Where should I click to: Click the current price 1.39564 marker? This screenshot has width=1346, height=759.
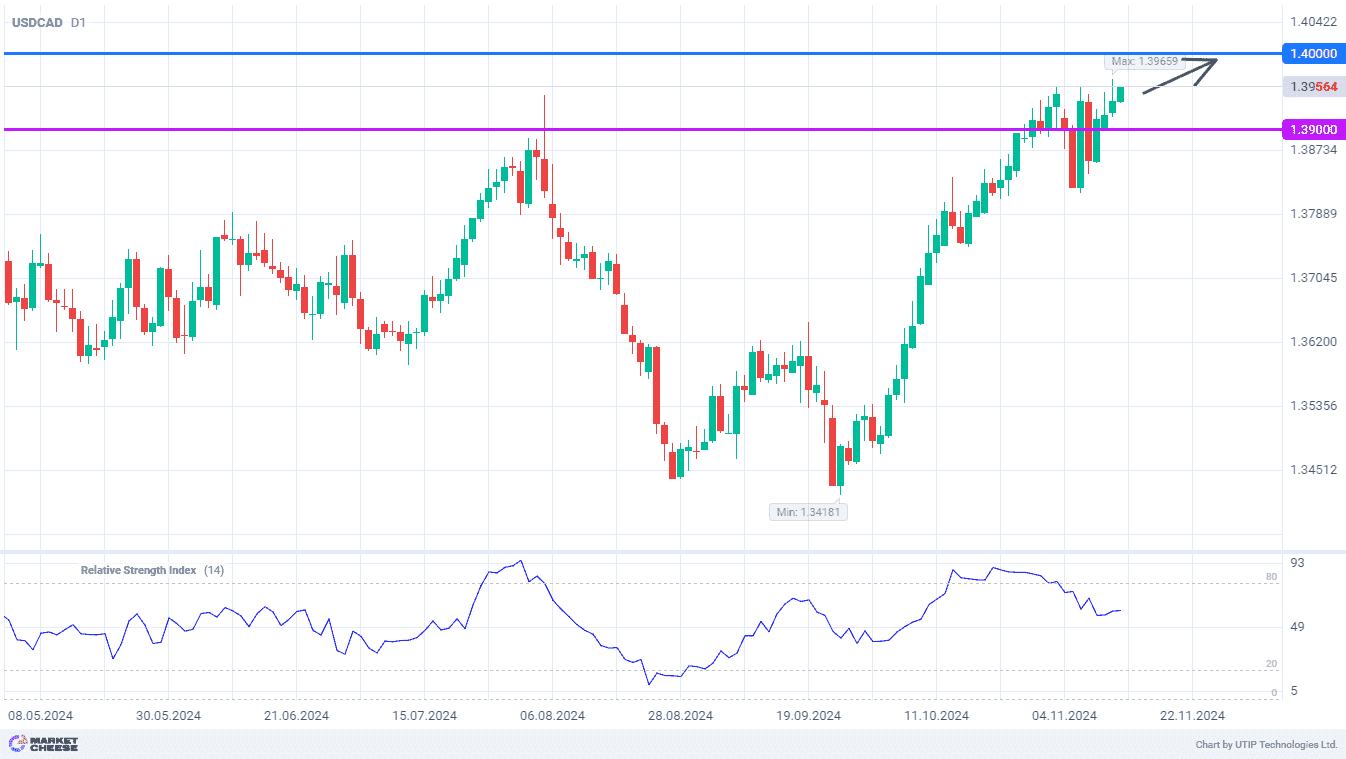(x=1312, y=87)
